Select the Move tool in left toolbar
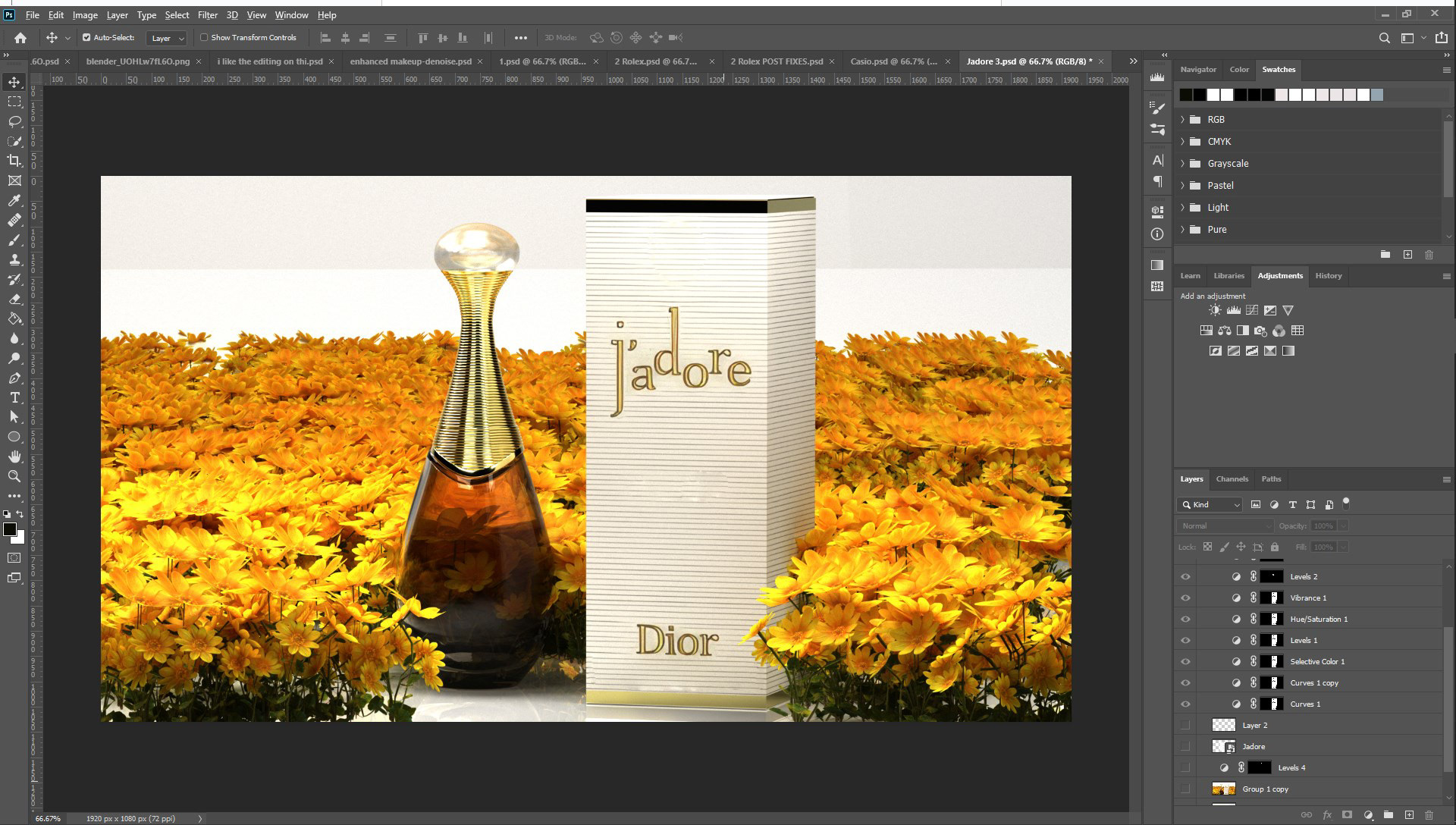Viewport: 1456px width, 825px height. 14,82
